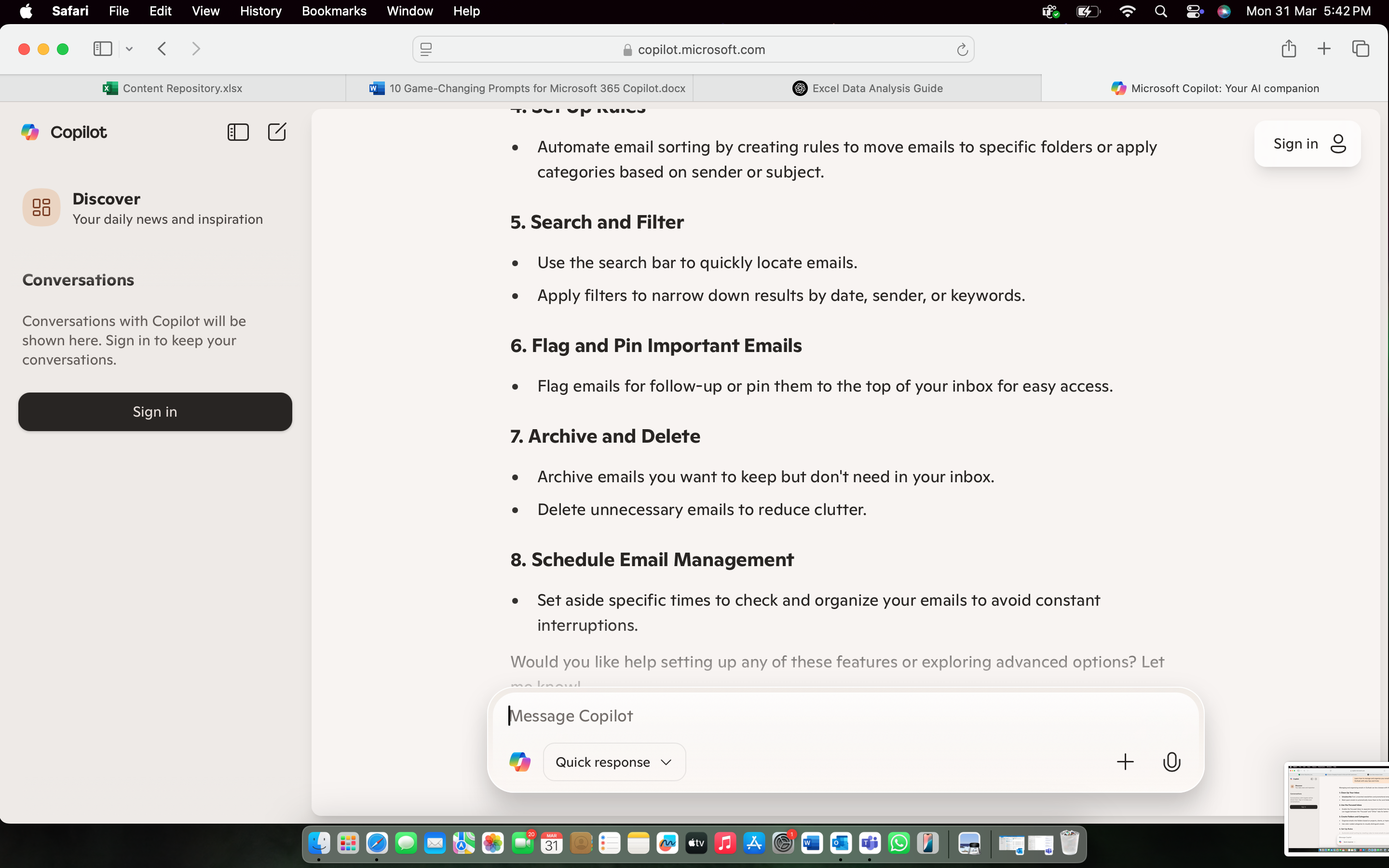Click the microphone voice input icon
Image resolution: width=1389 pixels, height=868 pixels.
pyautogui.click(x=1171, y=762)
